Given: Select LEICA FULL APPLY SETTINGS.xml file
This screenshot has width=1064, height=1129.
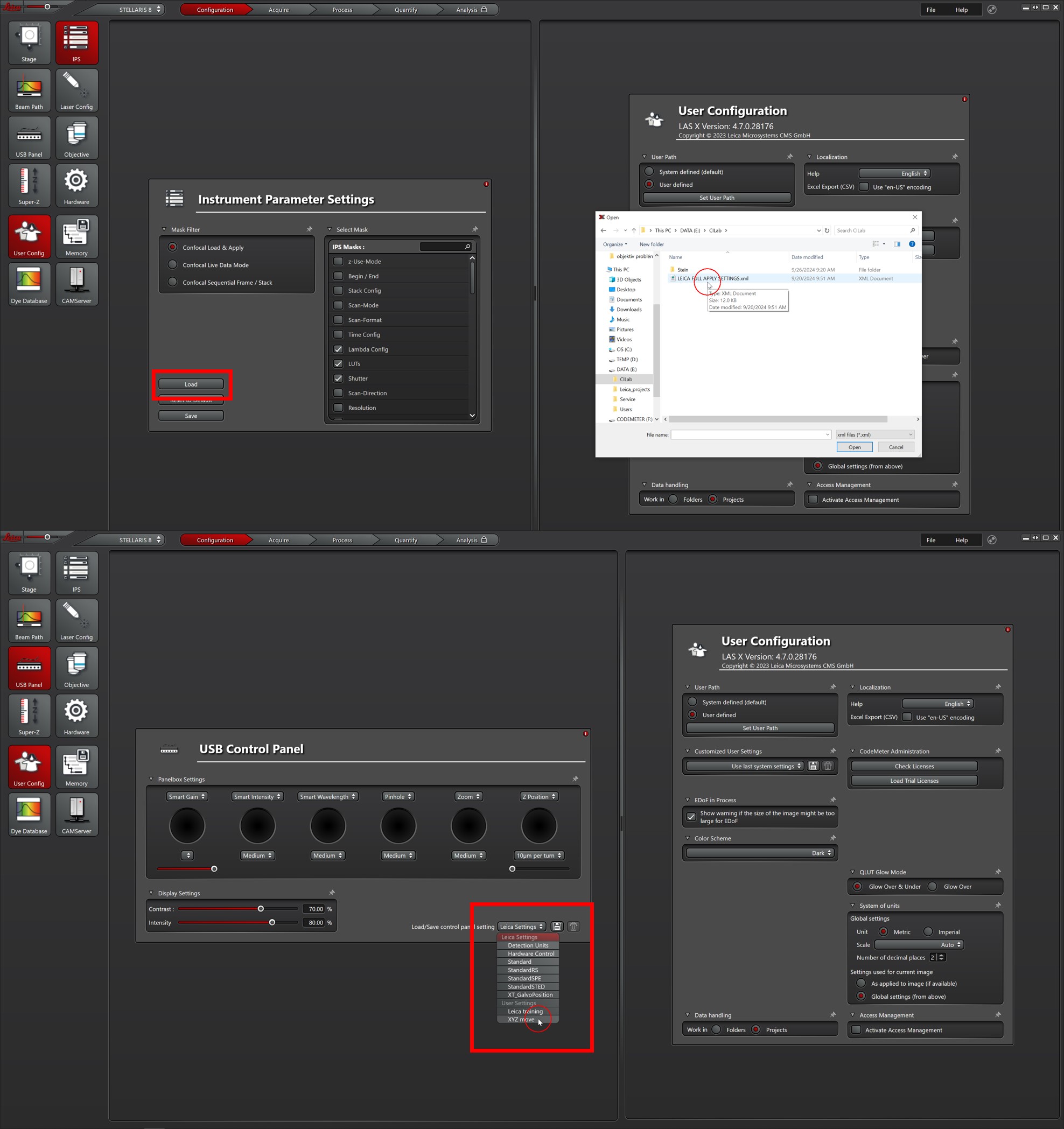Looking at the screenshot, I should 712,278.
